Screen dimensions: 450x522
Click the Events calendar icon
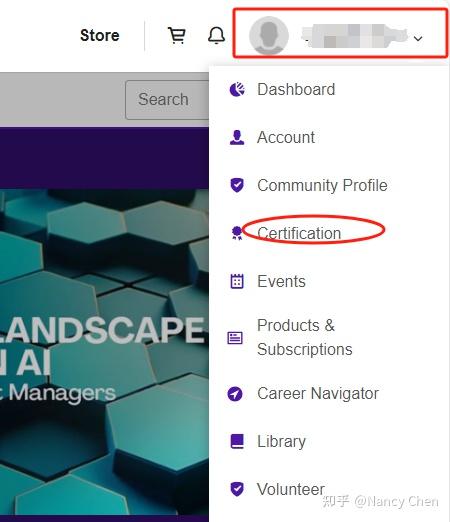click(237, 281)
